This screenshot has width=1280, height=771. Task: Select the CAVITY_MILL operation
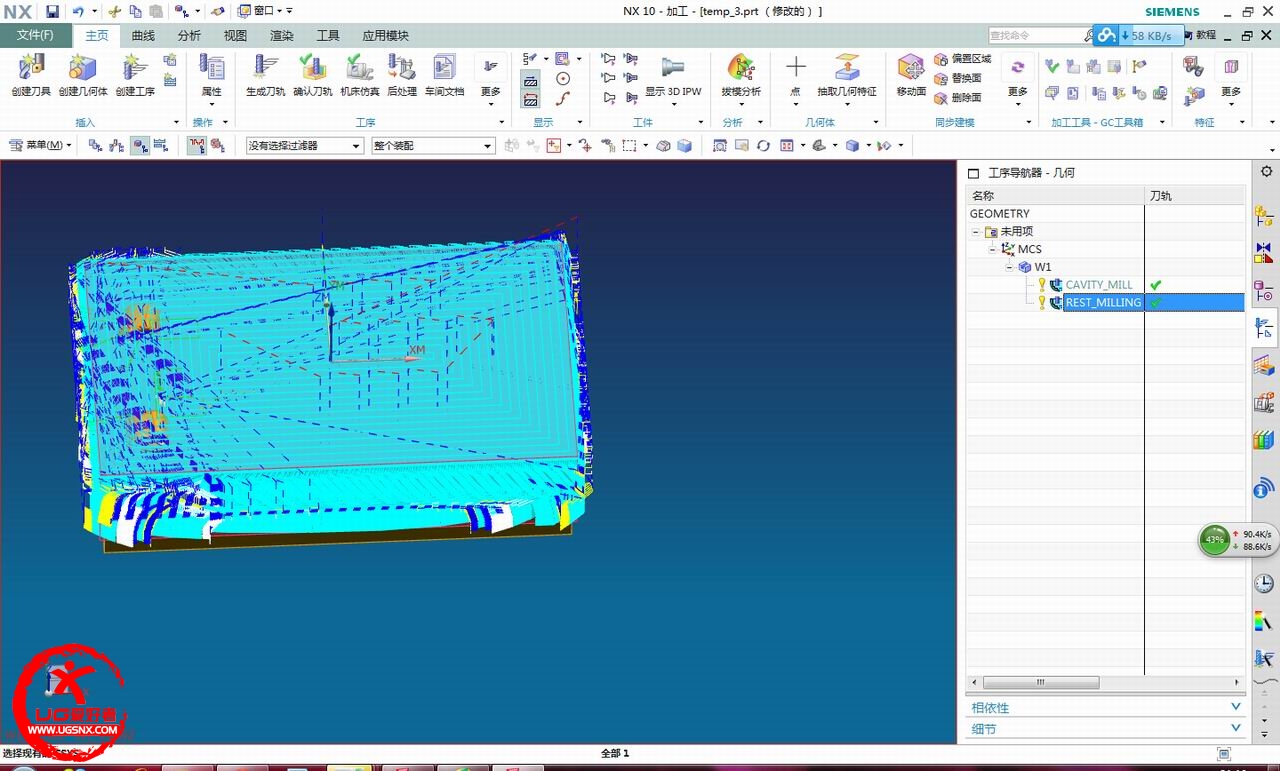pos(1099,285)
